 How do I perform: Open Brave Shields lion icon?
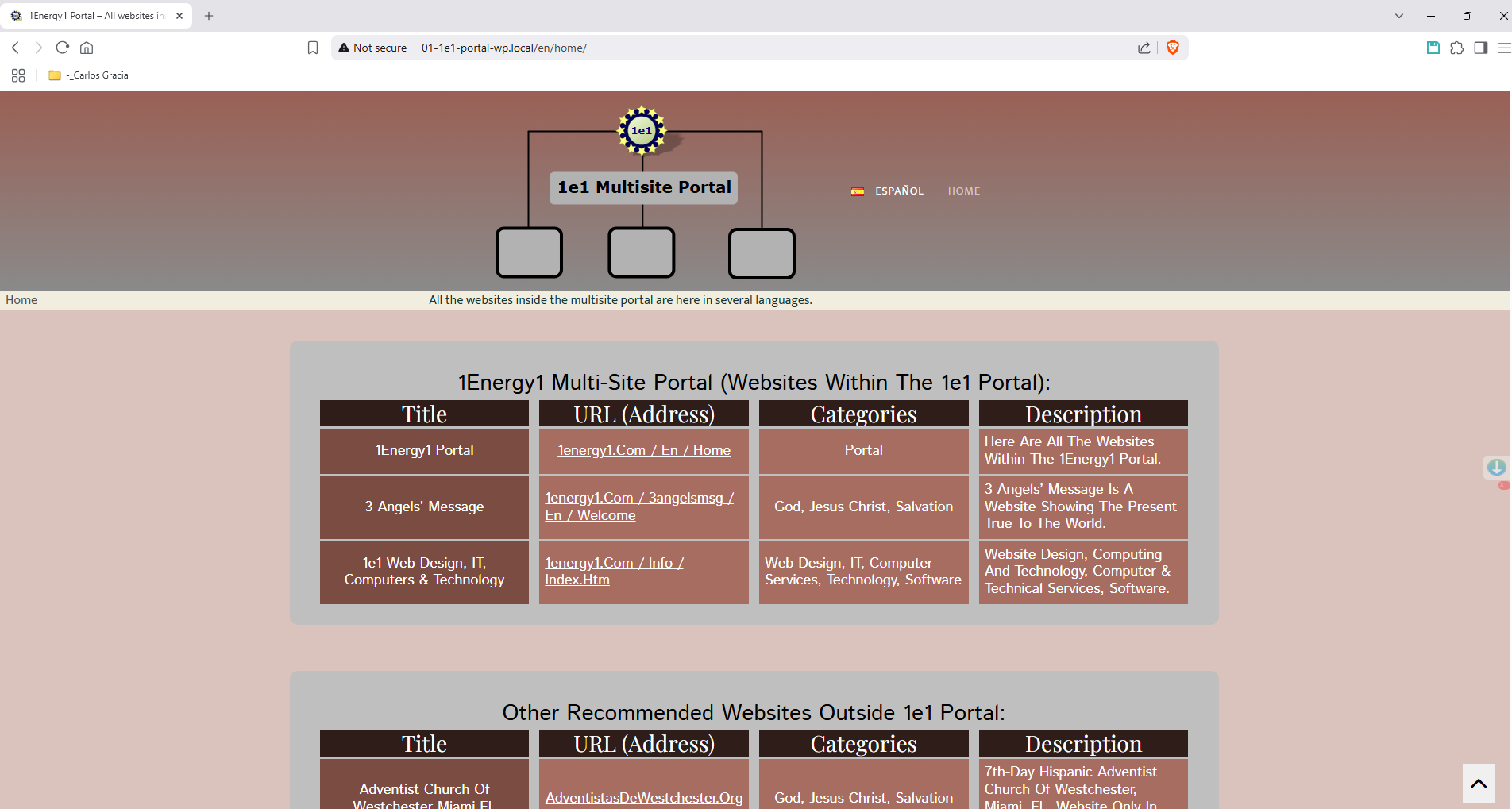point(1173,48)
